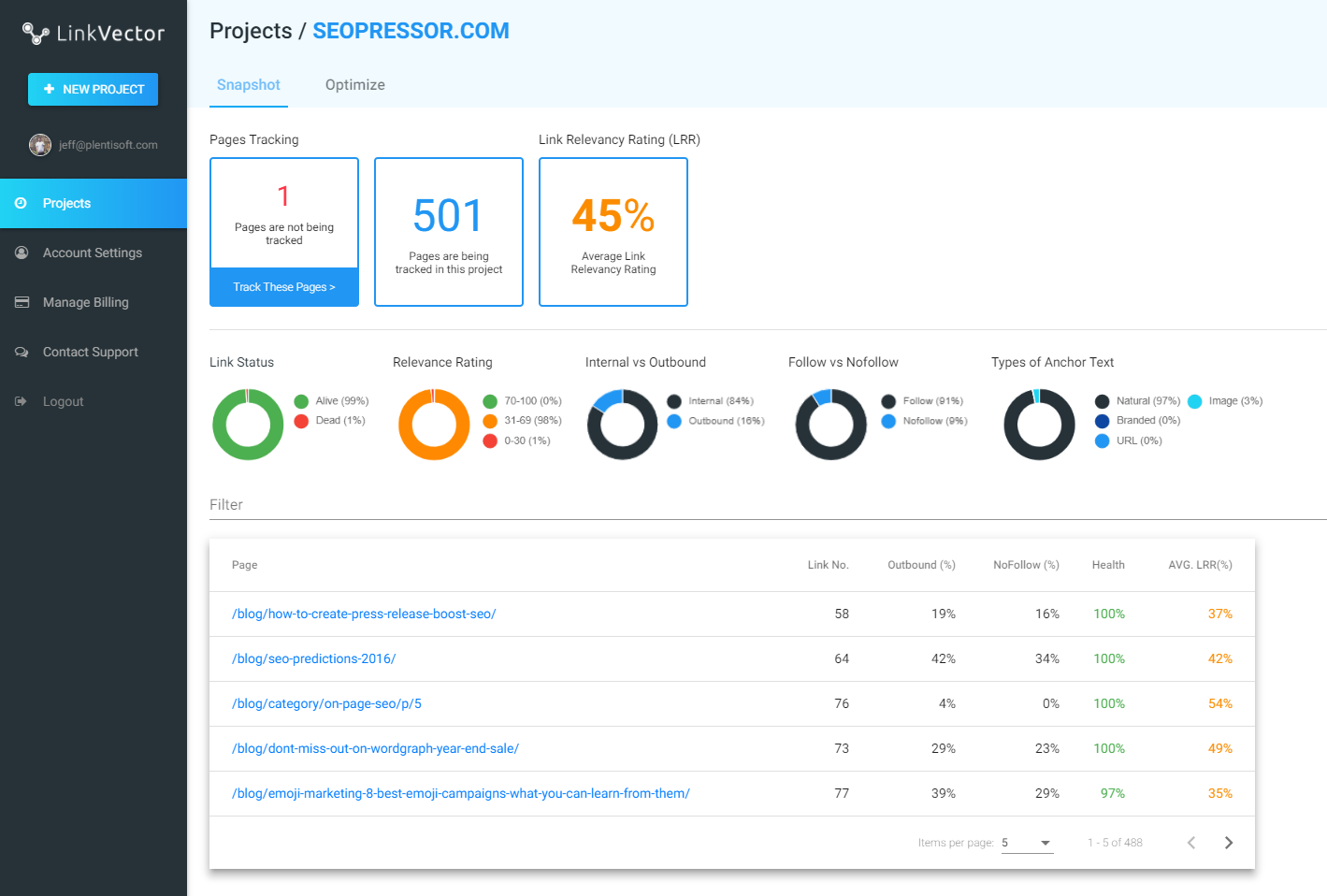Viewport: 1327px width, 896px height.
Task: Click the blue Nofollow (9%) legend dot
Action: (888, 421)
